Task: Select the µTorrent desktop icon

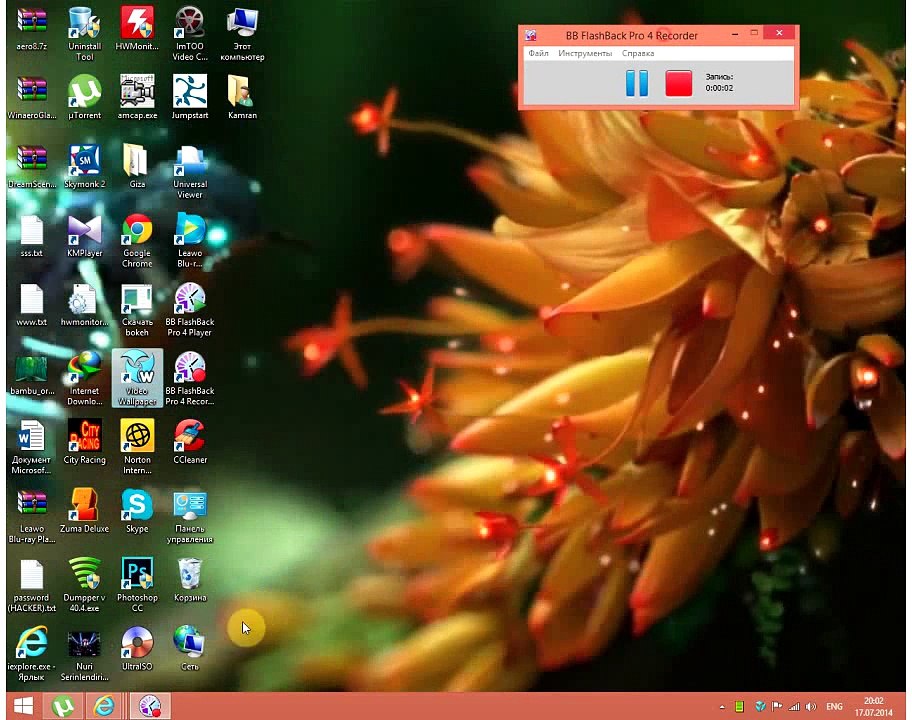Action: pos(84,93)
